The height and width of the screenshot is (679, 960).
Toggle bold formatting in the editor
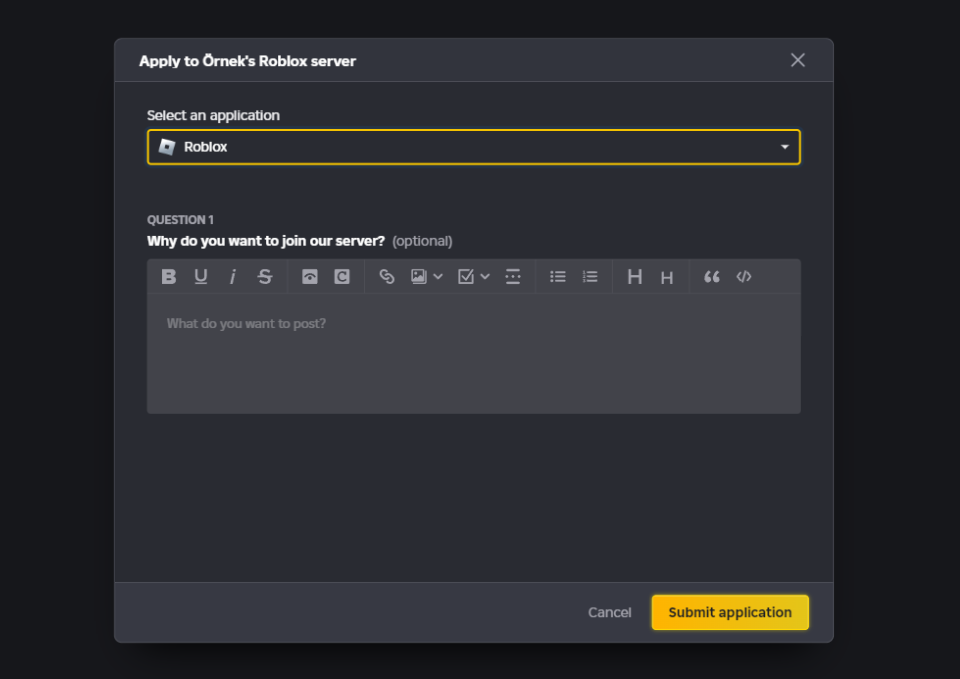[169, 277]
